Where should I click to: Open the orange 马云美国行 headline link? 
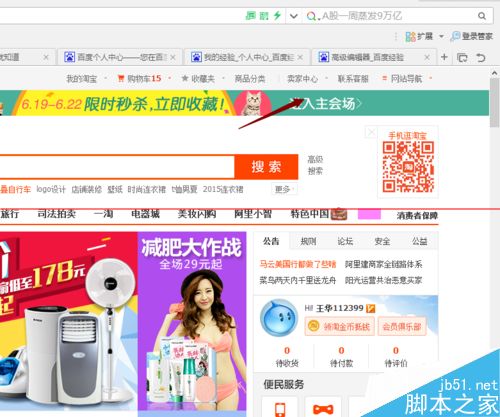click(298, 264)
